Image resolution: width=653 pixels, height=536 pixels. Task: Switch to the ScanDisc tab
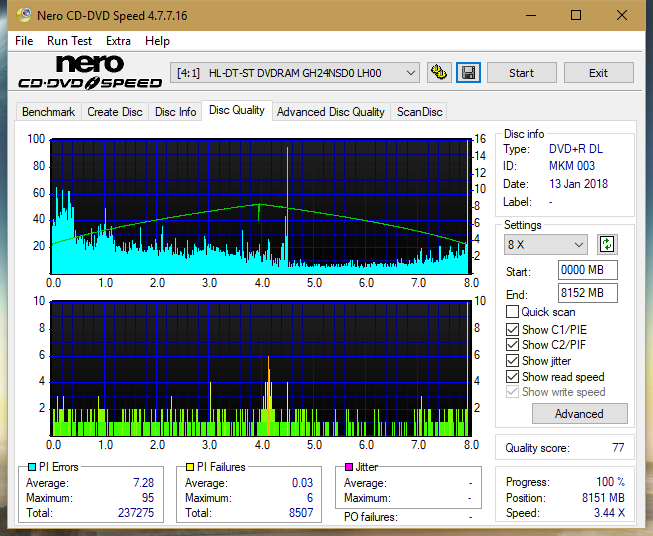pos(419,112)
